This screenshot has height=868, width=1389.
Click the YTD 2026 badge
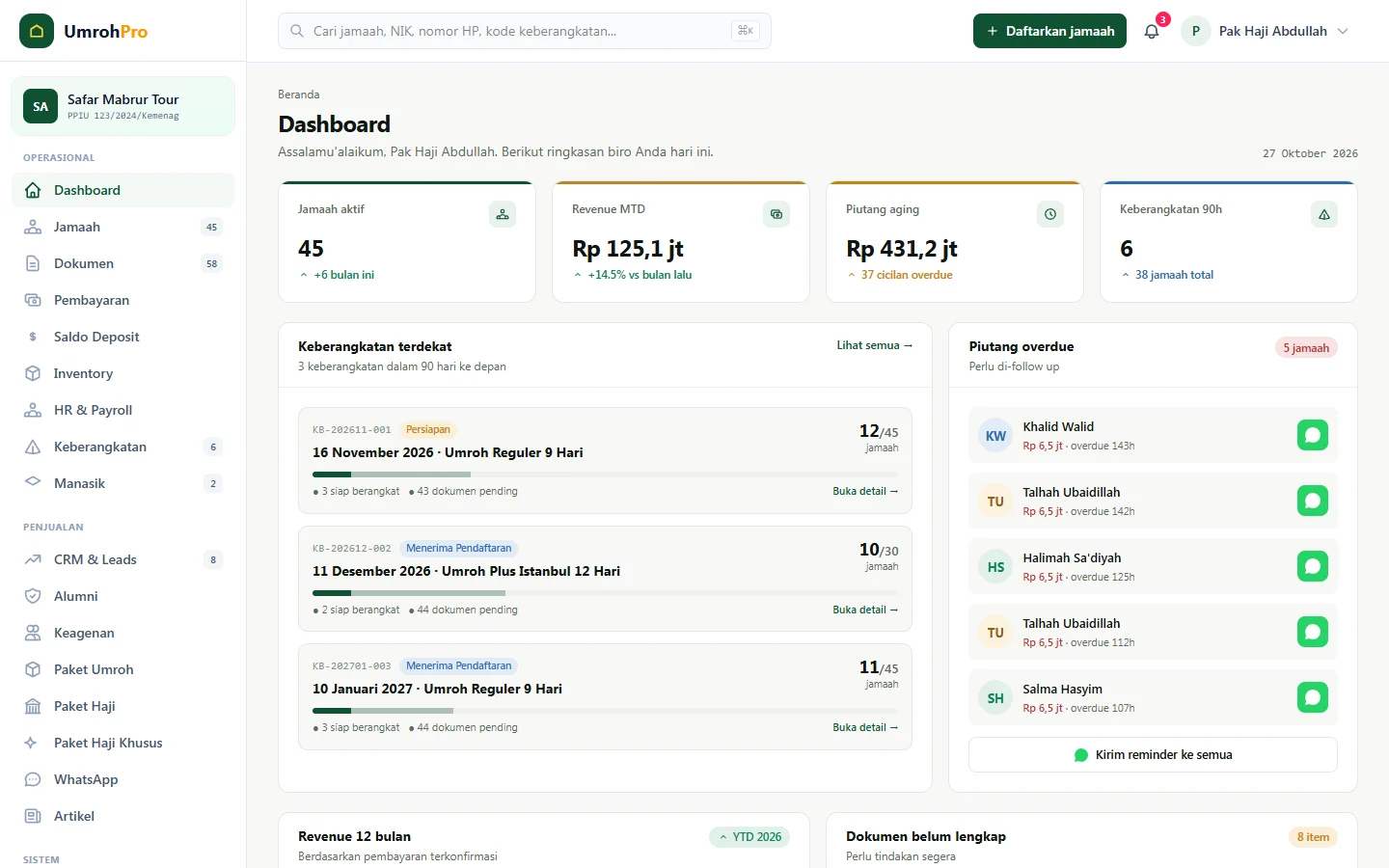[x=749, y=837]
